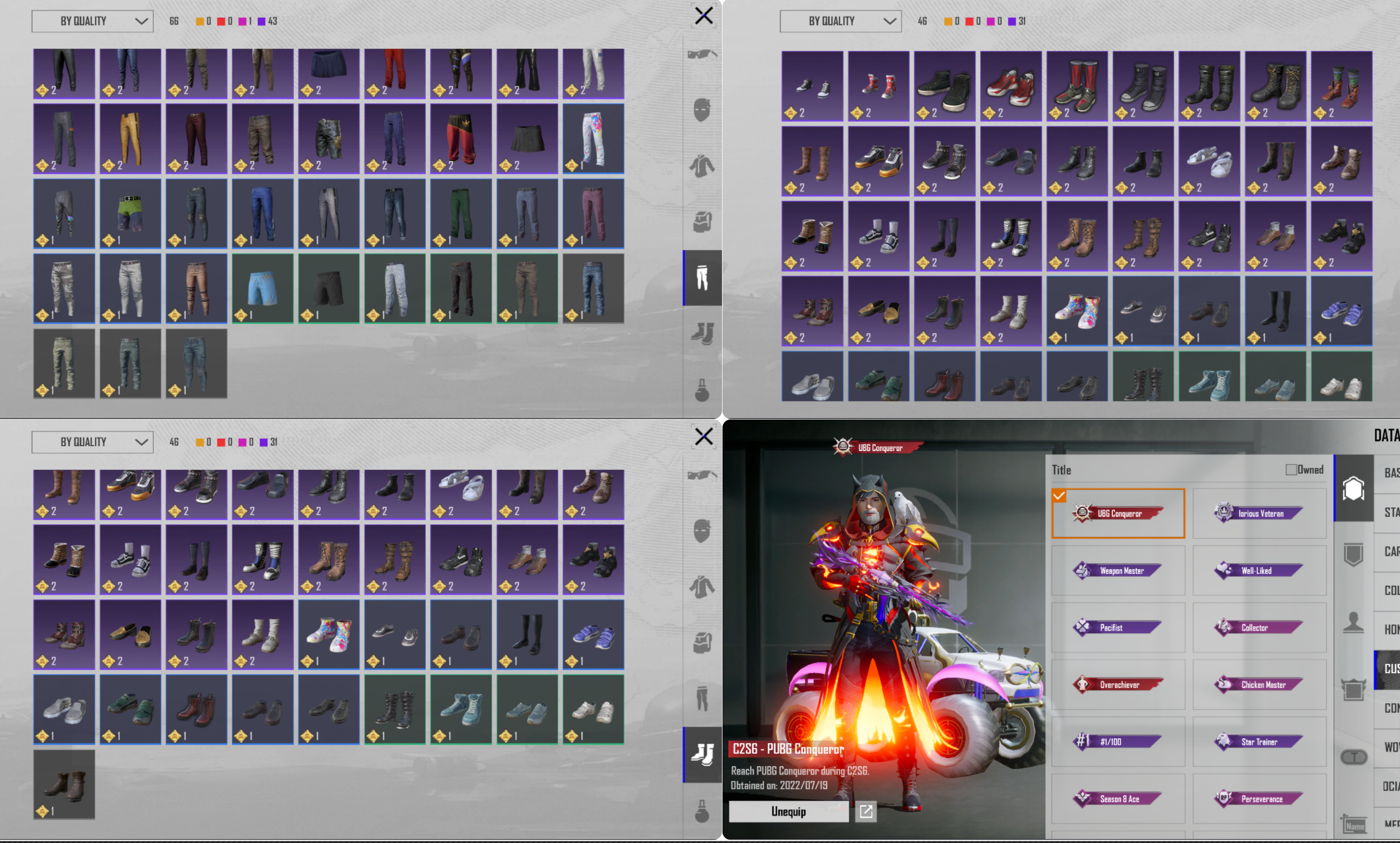Select the paint-splatter white pants thumbnail
The width and height of the screenshot is (1400, 843).
tap(593, 139)
